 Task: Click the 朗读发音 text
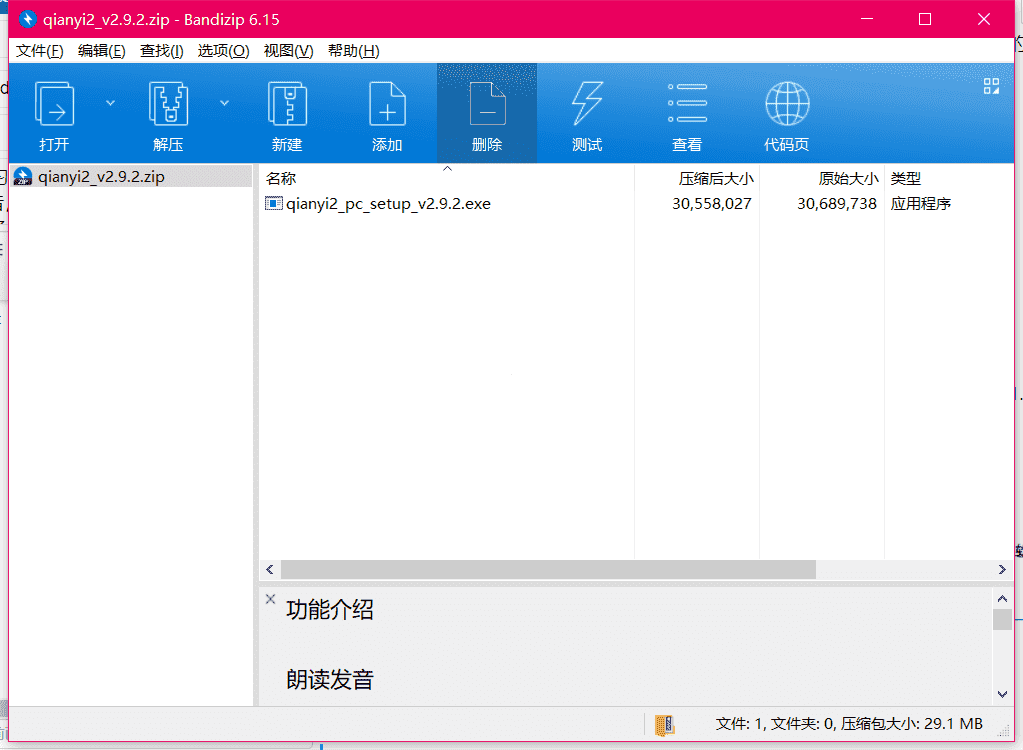point(329,680)
